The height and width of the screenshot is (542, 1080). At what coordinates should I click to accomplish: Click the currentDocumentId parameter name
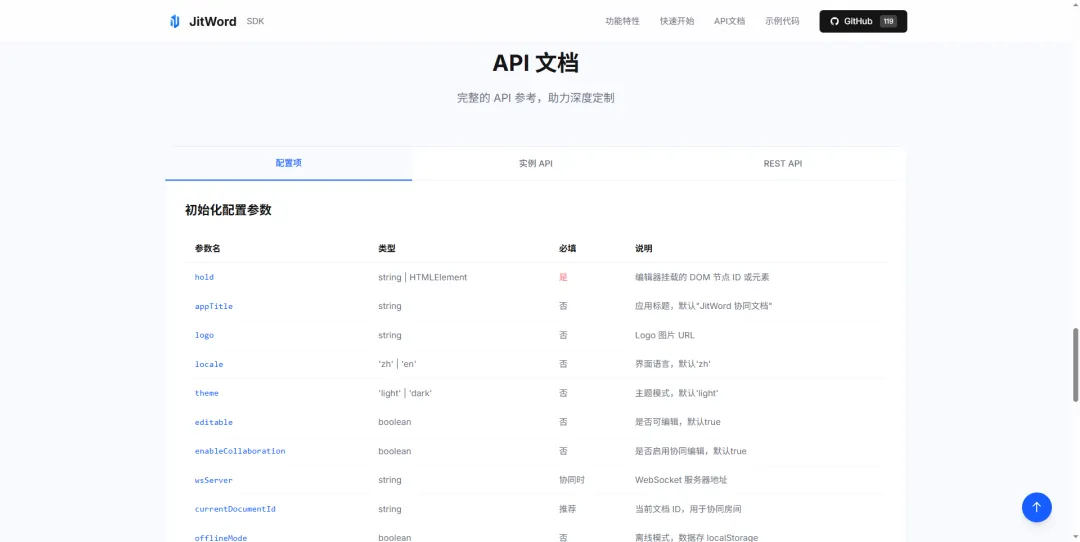235,509
